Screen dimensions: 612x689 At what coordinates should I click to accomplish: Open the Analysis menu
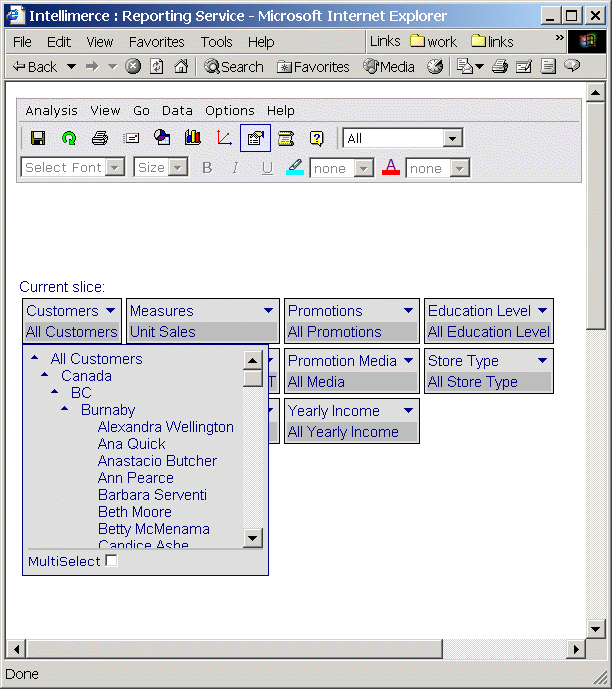[51, 110]
